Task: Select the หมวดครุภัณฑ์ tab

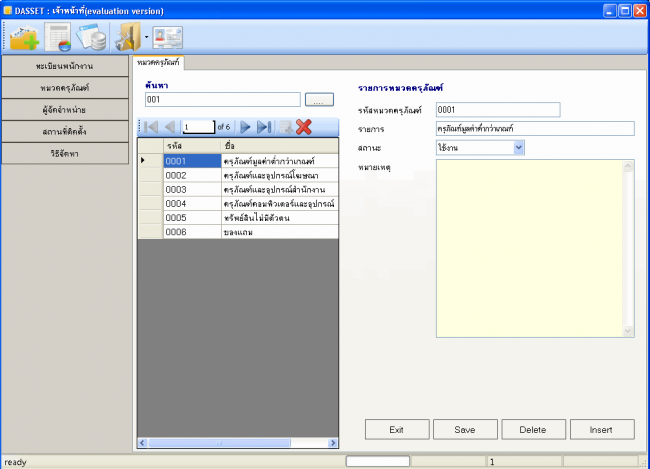Action: pyautogui.click(x=159, y=63)
